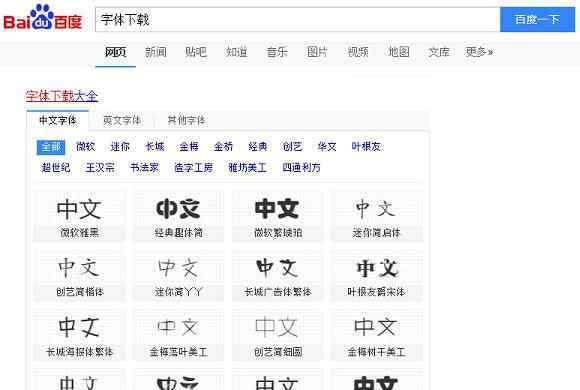Click the Baidu logo

click(x=42, y=17)
